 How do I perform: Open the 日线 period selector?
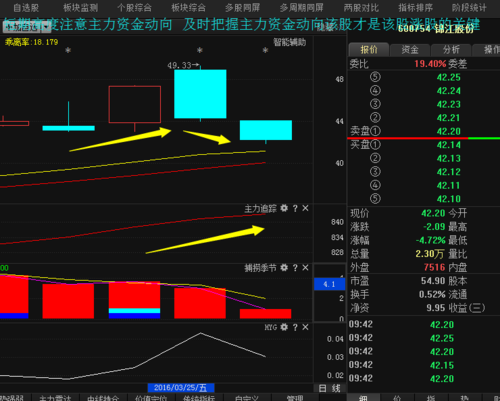tap(330, 388)
